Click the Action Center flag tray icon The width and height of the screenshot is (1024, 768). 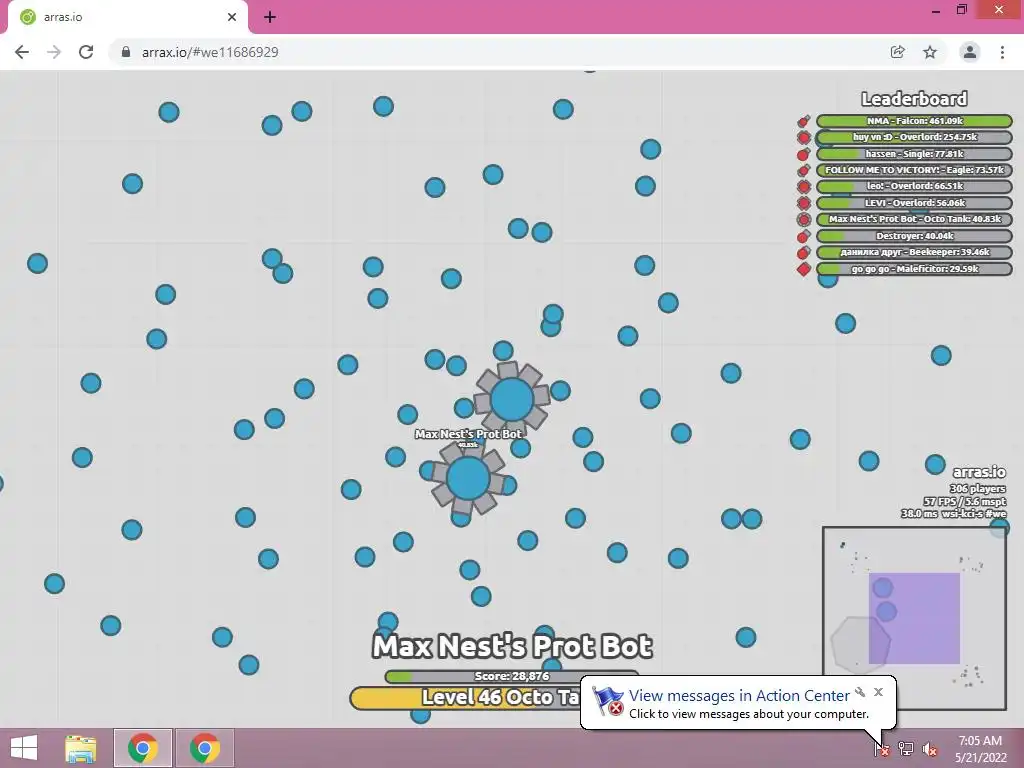click(x=881, y=748)
